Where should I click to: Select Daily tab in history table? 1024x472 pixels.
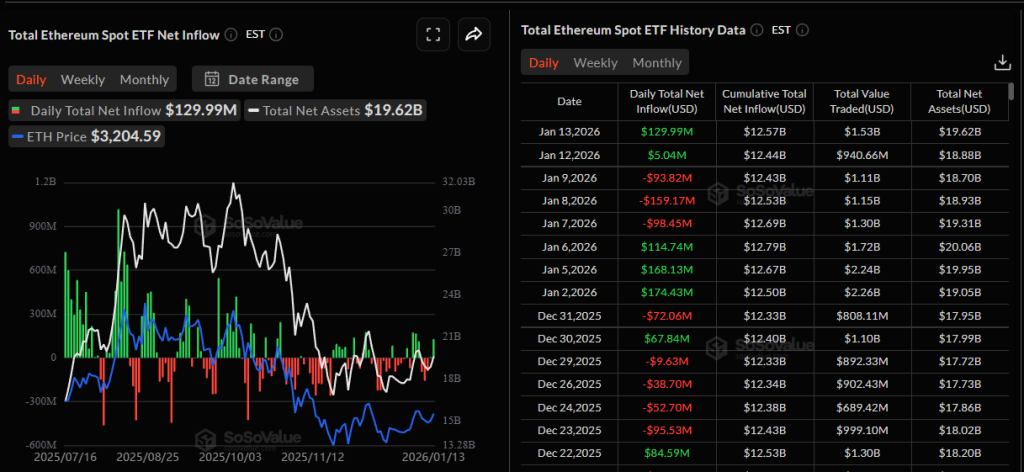[x=544, y=63]
